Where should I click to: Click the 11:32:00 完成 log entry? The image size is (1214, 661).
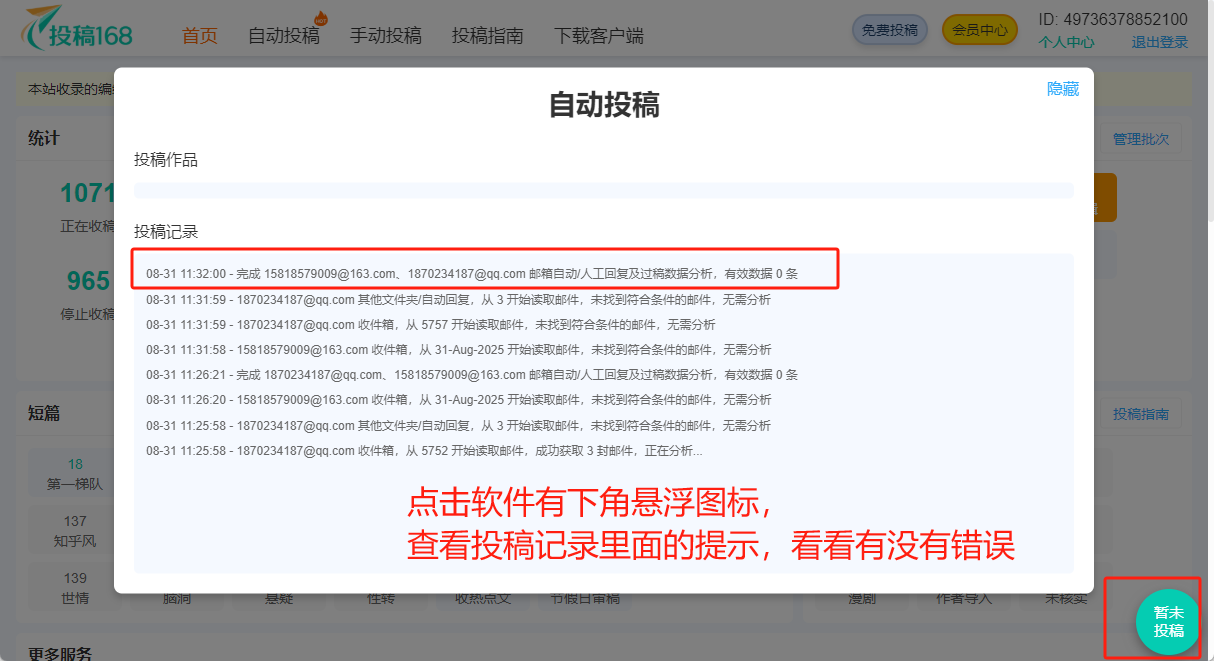(471, 273)
